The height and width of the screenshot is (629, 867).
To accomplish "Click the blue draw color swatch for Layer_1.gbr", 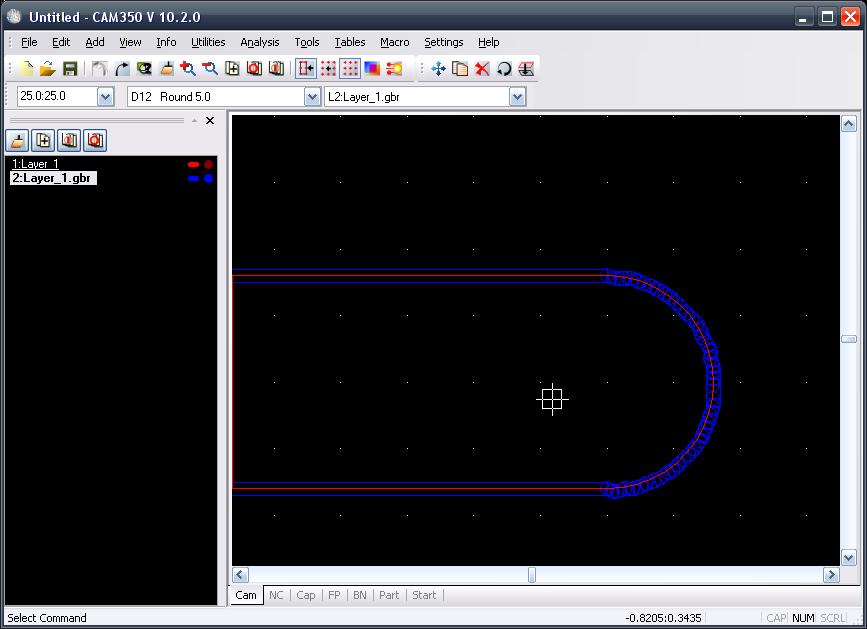I will click(x=194, y=178).
